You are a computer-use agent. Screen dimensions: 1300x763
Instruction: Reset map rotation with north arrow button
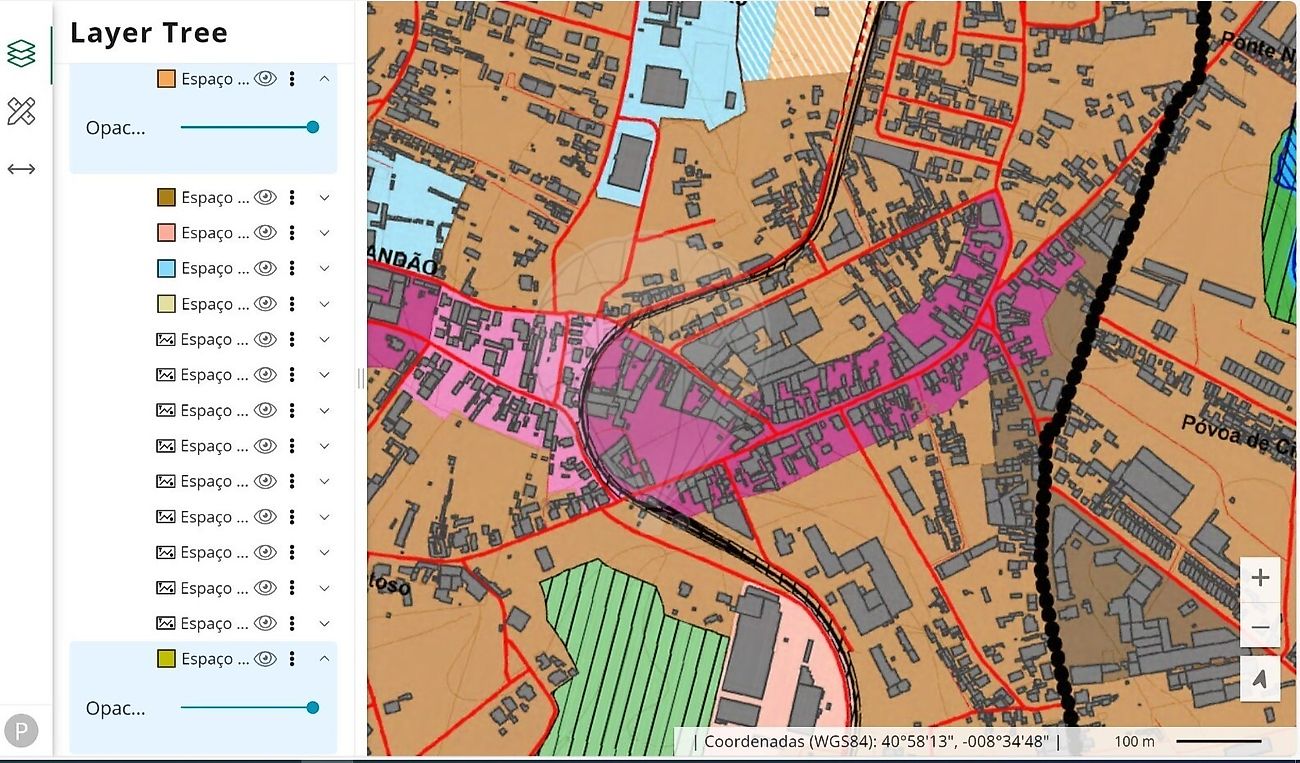[1260, 679]
